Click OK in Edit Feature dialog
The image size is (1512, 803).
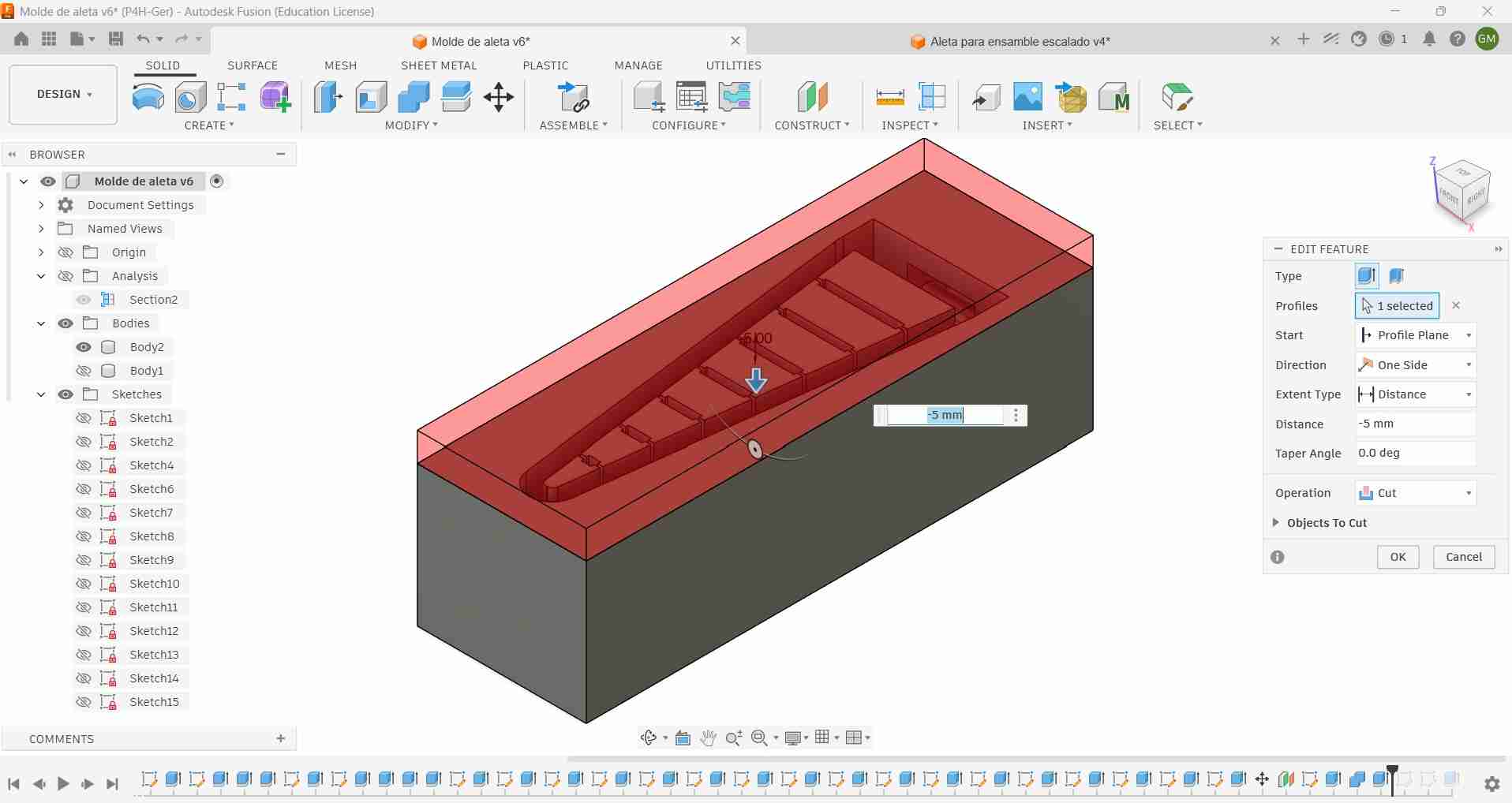(1398, 557)
